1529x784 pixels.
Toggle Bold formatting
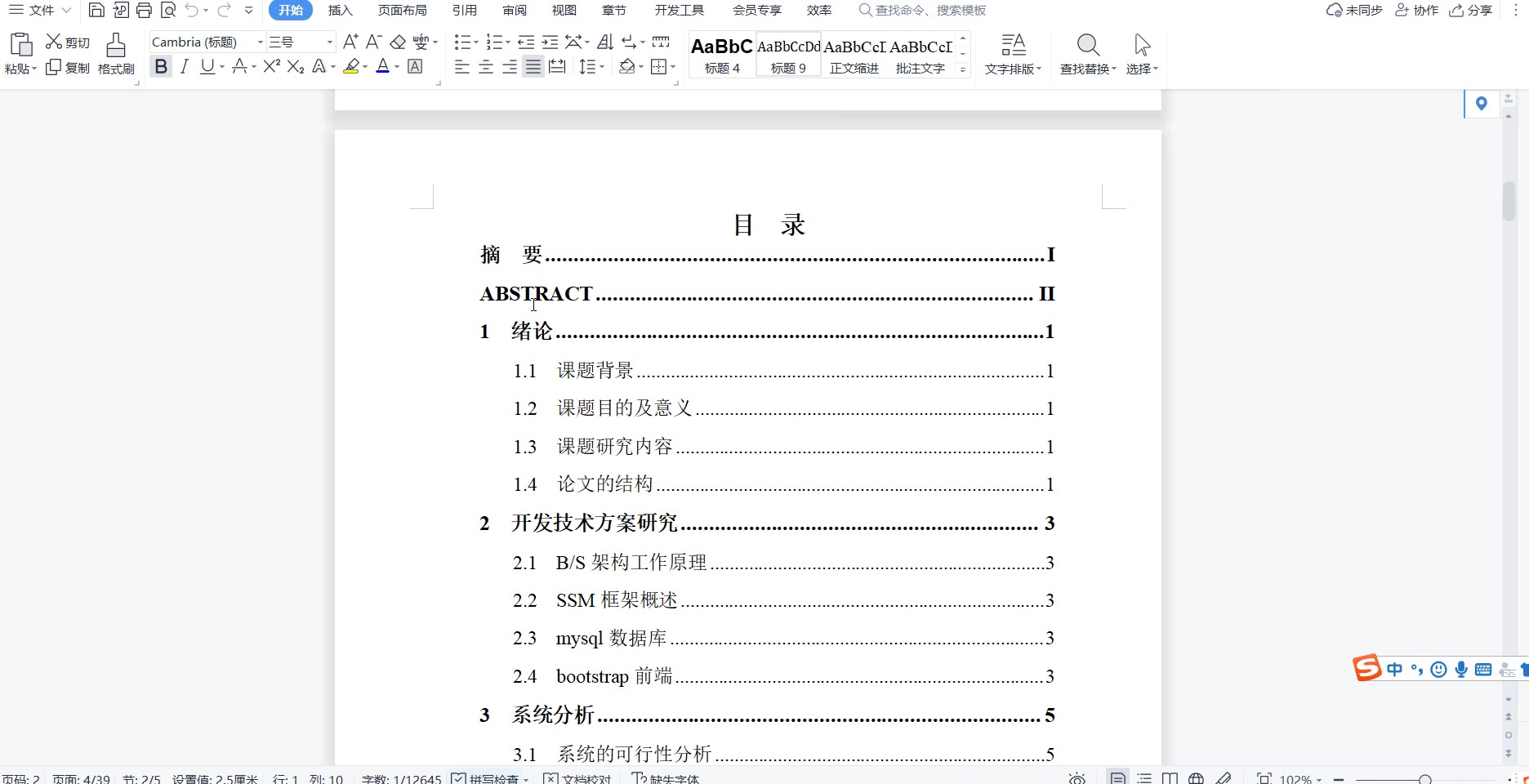point(161,67)
